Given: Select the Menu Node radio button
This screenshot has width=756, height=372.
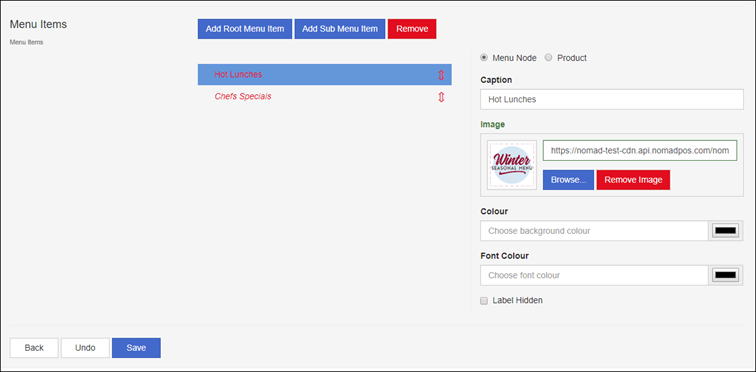Looking at the screenshot, I should (484, 58).
